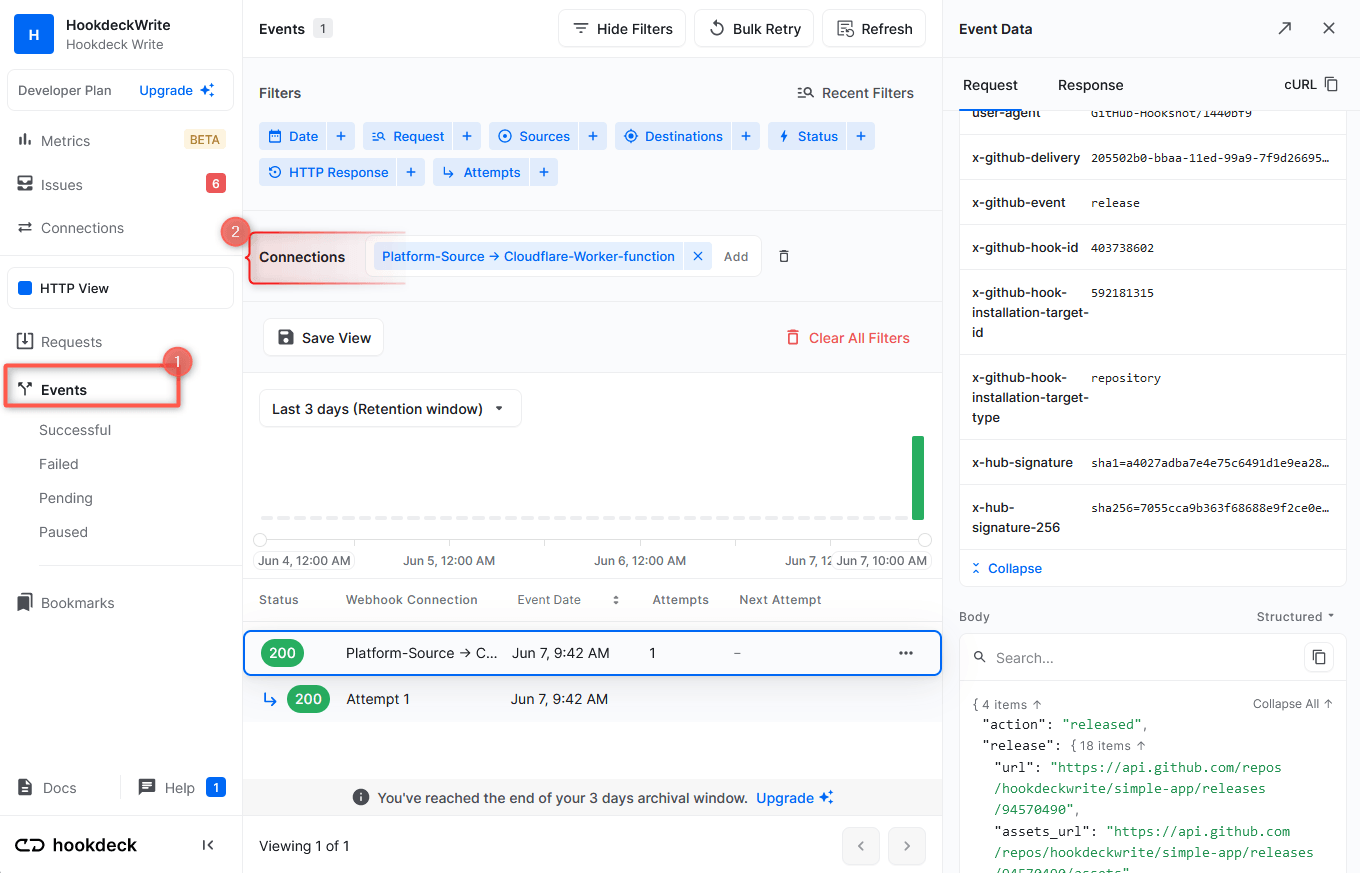Open the ellipsis actions menu on the event row
This screenshot has width=1360, height=873.
(906, 652)
